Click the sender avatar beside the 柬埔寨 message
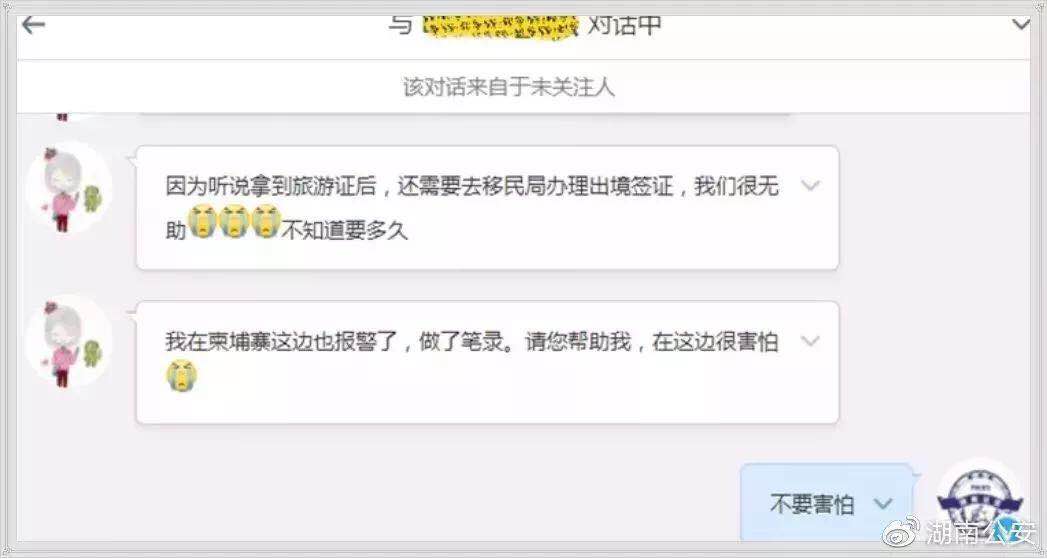Image resolution: width=1047 pixels, height=559 pixels. (68, 341)
